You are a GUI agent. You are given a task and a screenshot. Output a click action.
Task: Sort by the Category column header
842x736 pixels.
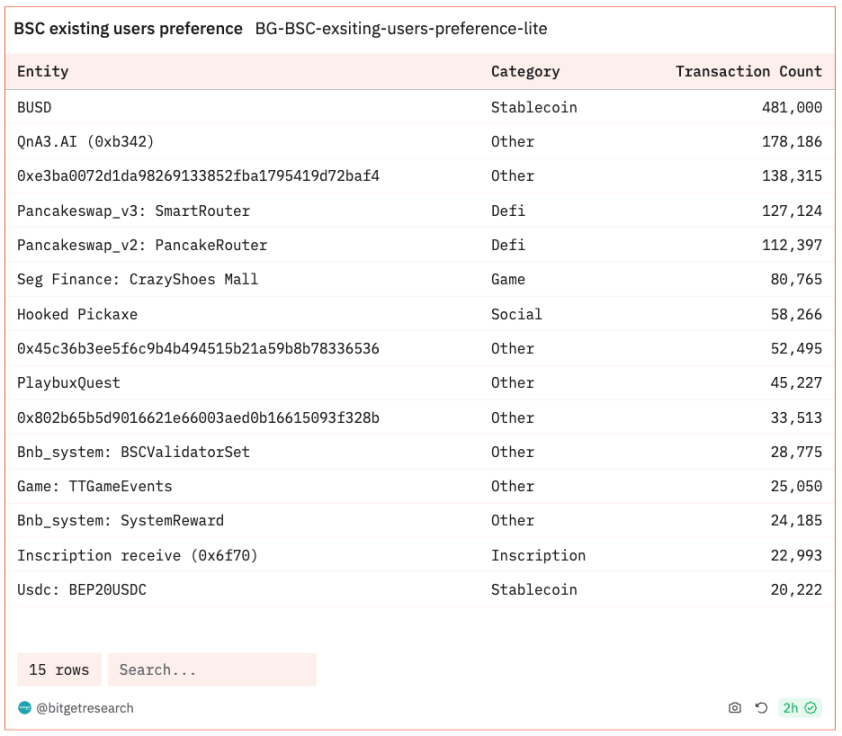(525, 72)
